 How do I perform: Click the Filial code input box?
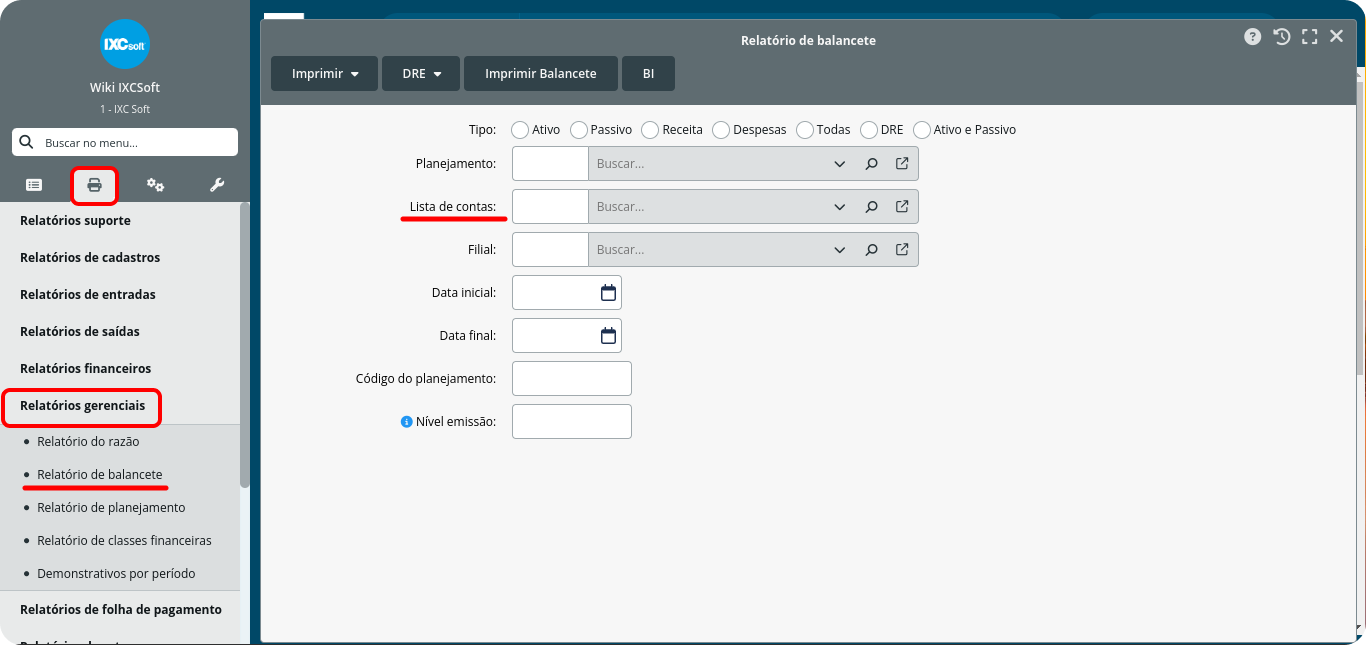550,250
